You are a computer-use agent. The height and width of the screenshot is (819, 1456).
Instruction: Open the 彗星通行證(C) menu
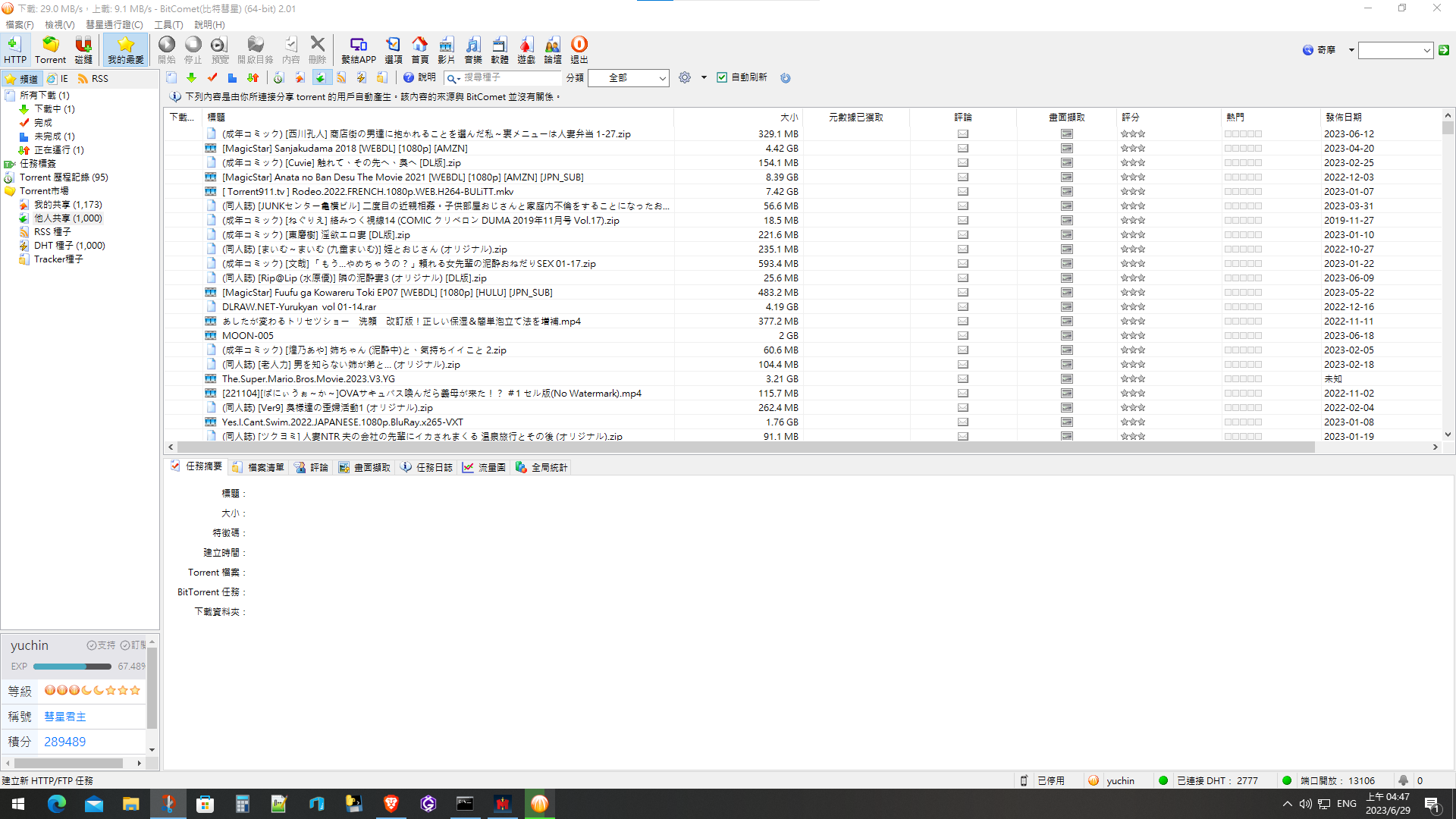pos(115,25)
